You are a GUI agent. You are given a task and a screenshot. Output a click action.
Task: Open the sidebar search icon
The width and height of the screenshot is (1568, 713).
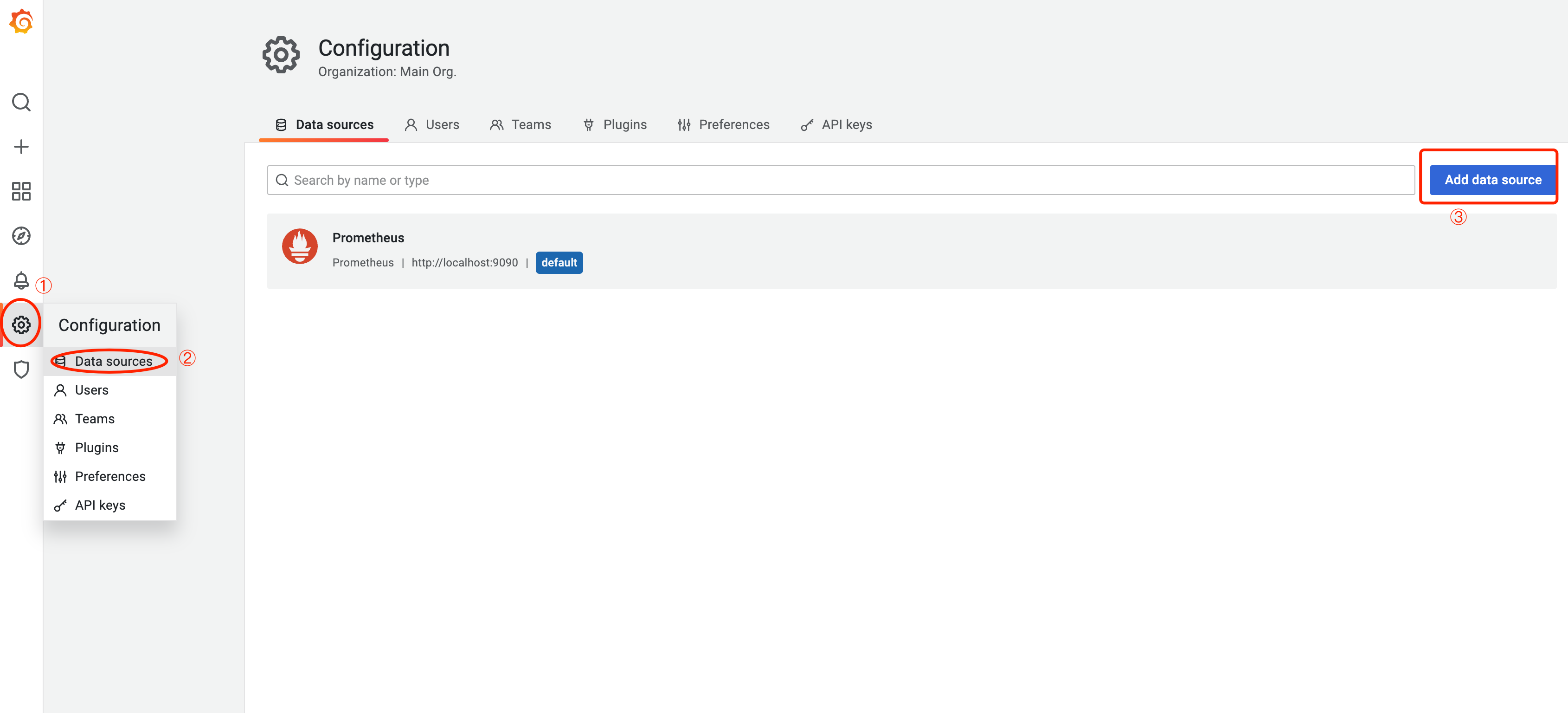[x=21, y=102]
